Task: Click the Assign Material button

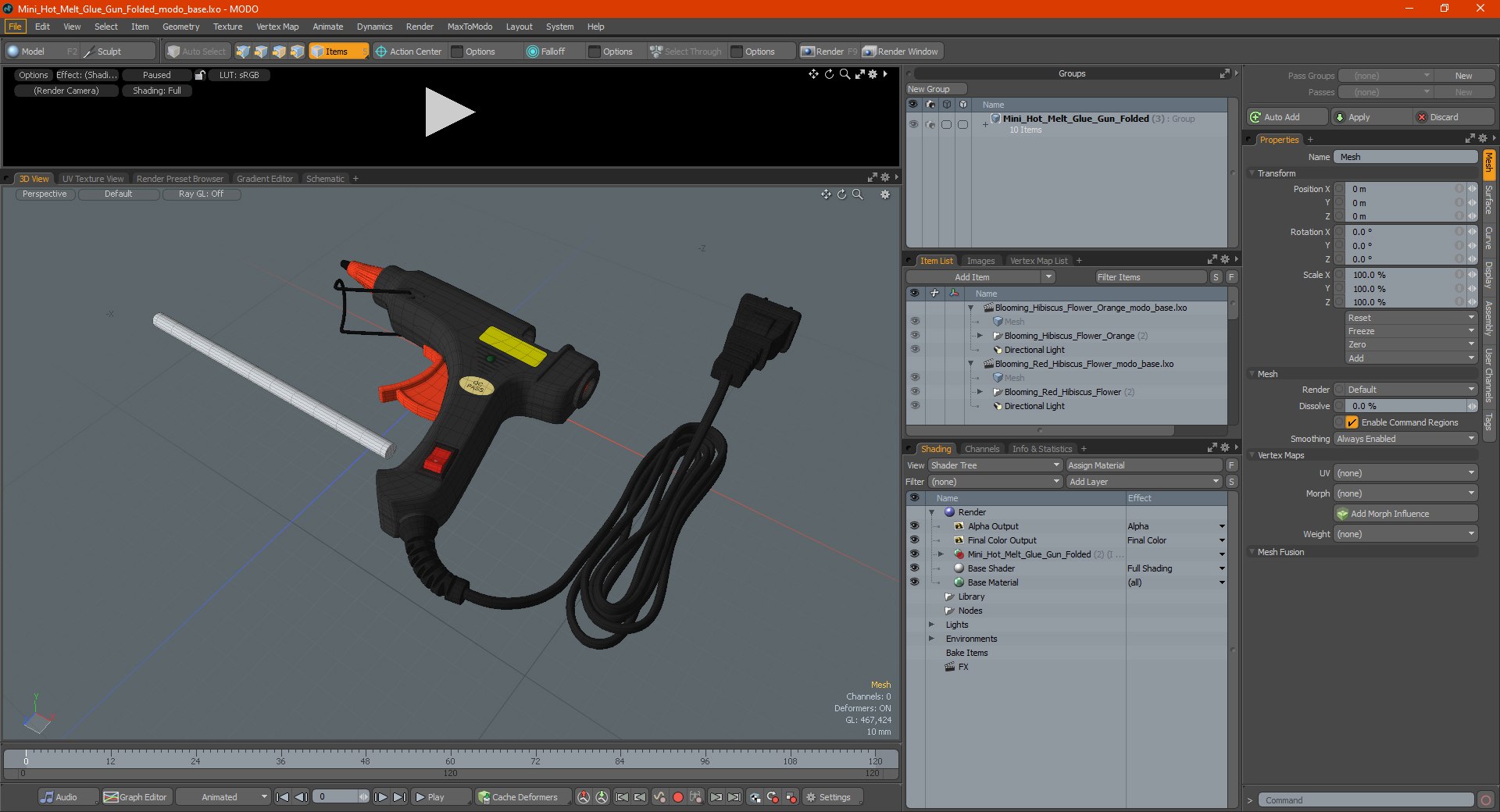Action: 1144,465
